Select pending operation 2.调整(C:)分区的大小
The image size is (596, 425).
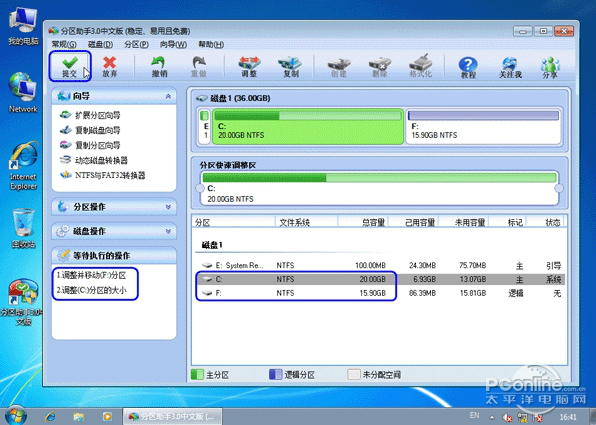pyautogui.click(x=92, y=290)
